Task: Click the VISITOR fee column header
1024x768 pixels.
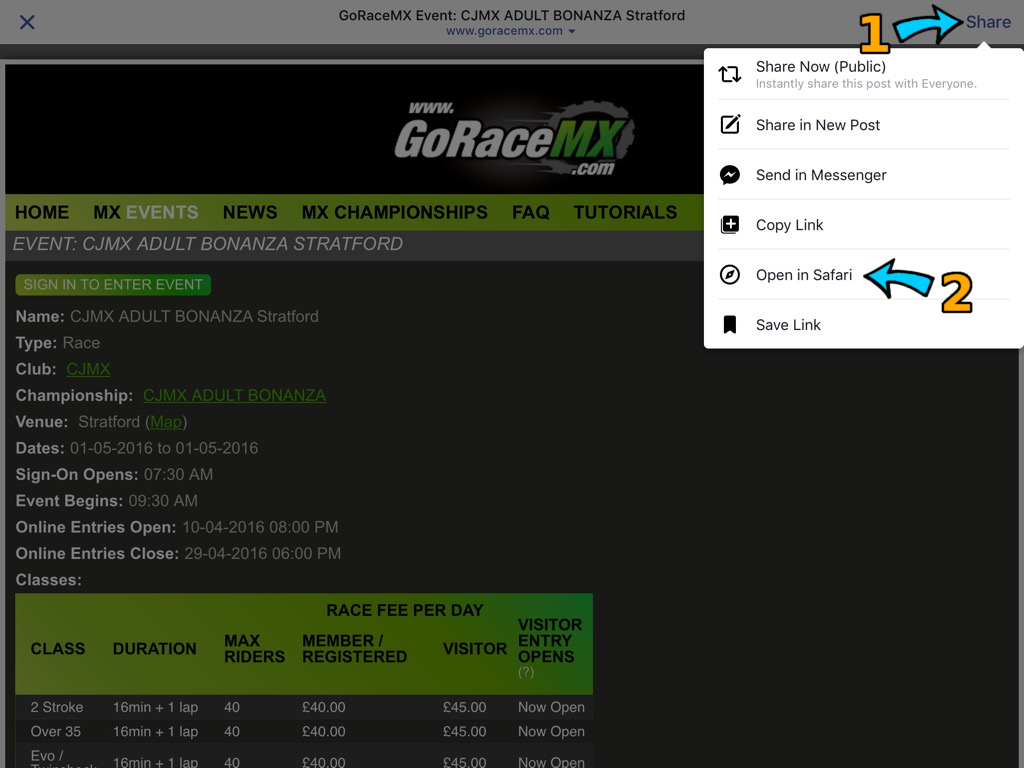Action: 475,648
